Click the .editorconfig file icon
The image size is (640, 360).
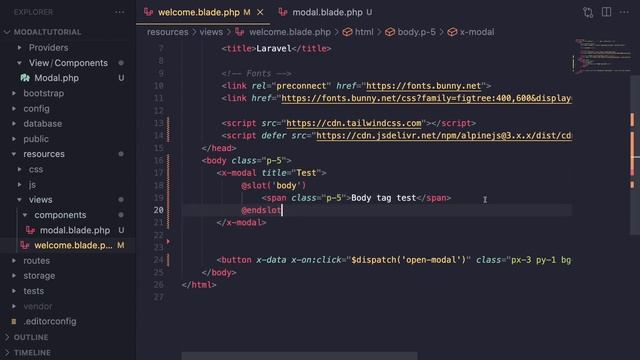pyautogui.click(x=14, y=322)
